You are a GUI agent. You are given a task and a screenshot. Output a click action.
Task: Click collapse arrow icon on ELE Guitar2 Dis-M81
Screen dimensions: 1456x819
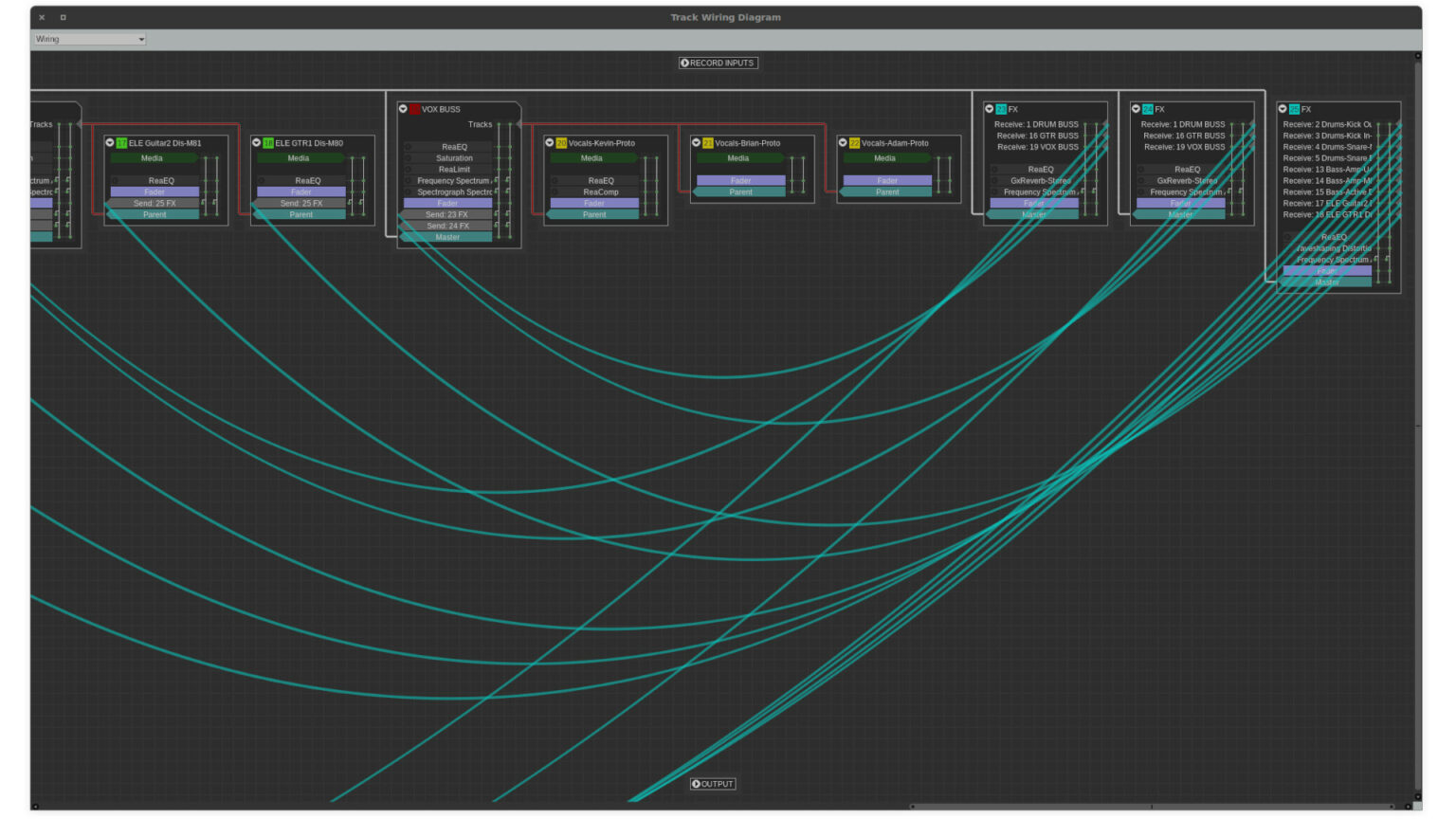pyautogui.click(x=110, y=143)
